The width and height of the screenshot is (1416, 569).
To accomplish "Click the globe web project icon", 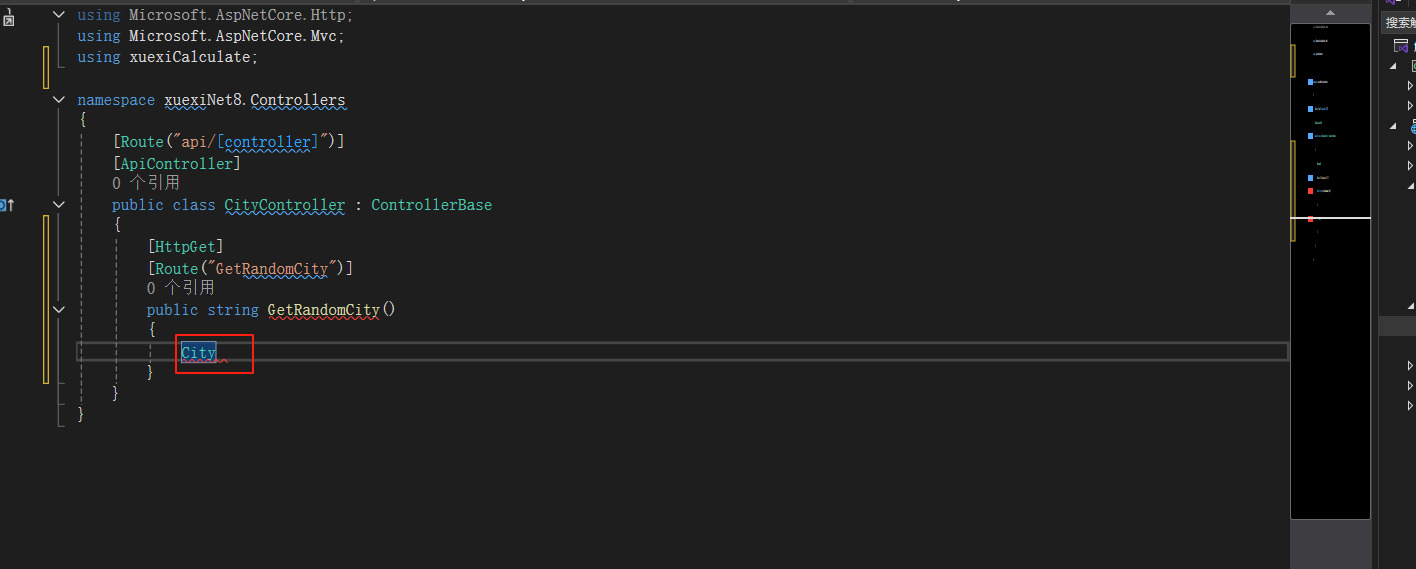I will tap(1413, 127).
